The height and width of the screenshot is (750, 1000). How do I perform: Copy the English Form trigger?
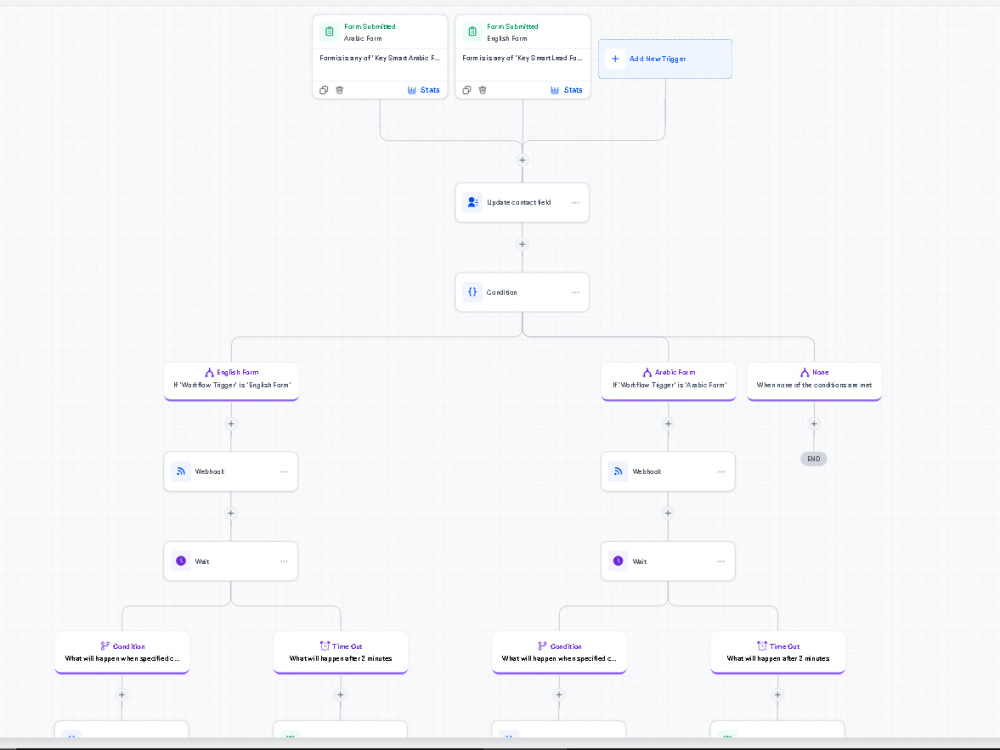coord(467,90)
